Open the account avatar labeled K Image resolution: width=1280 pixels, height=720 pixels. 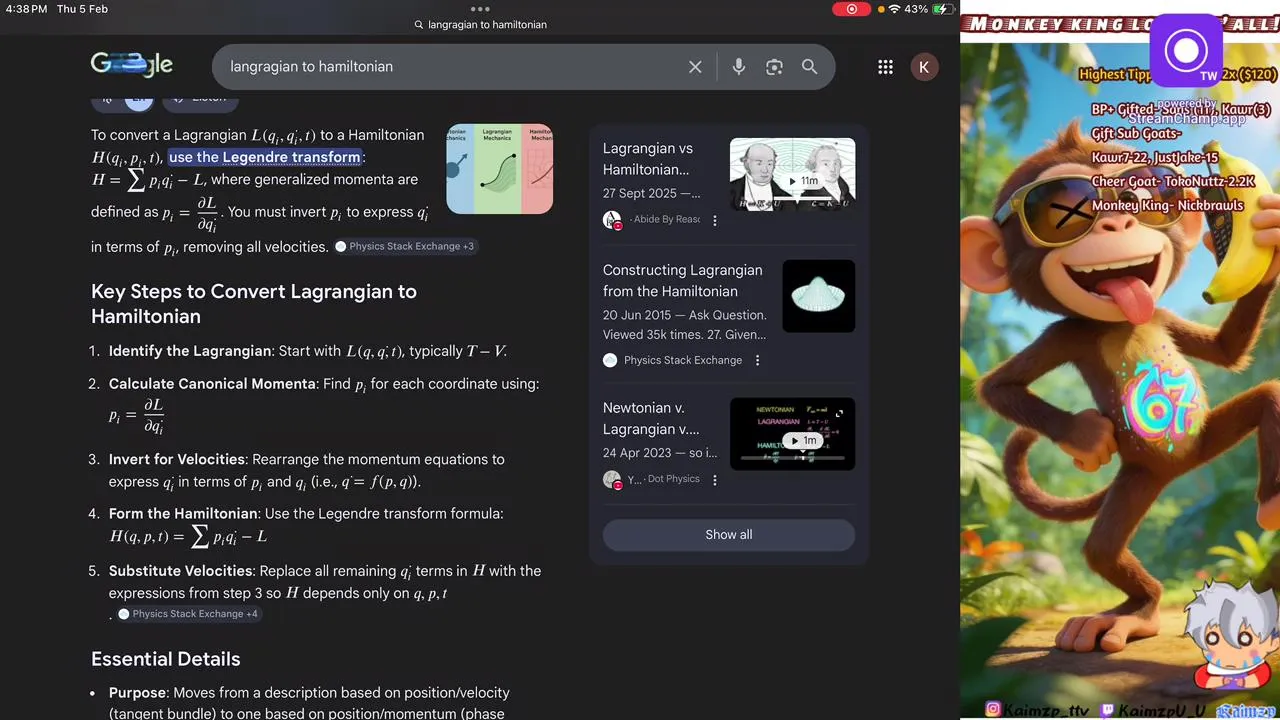(924, 67)
